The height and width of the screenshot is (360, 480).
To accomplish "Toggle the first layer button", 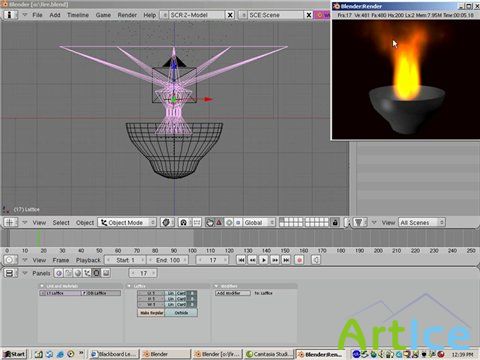I will click(282, 220).
